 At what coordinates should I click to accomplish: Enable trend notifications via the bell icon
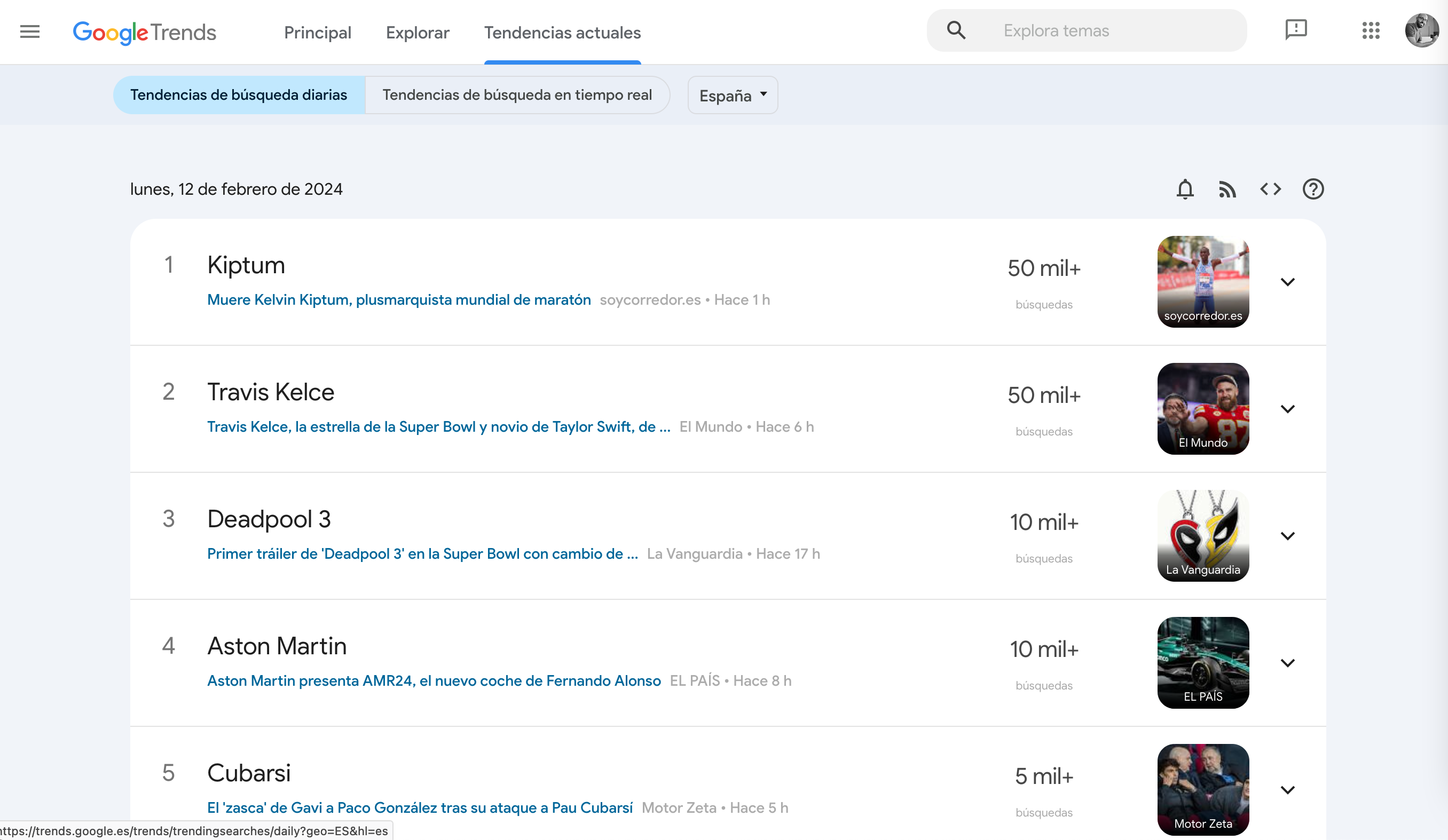1185,189
